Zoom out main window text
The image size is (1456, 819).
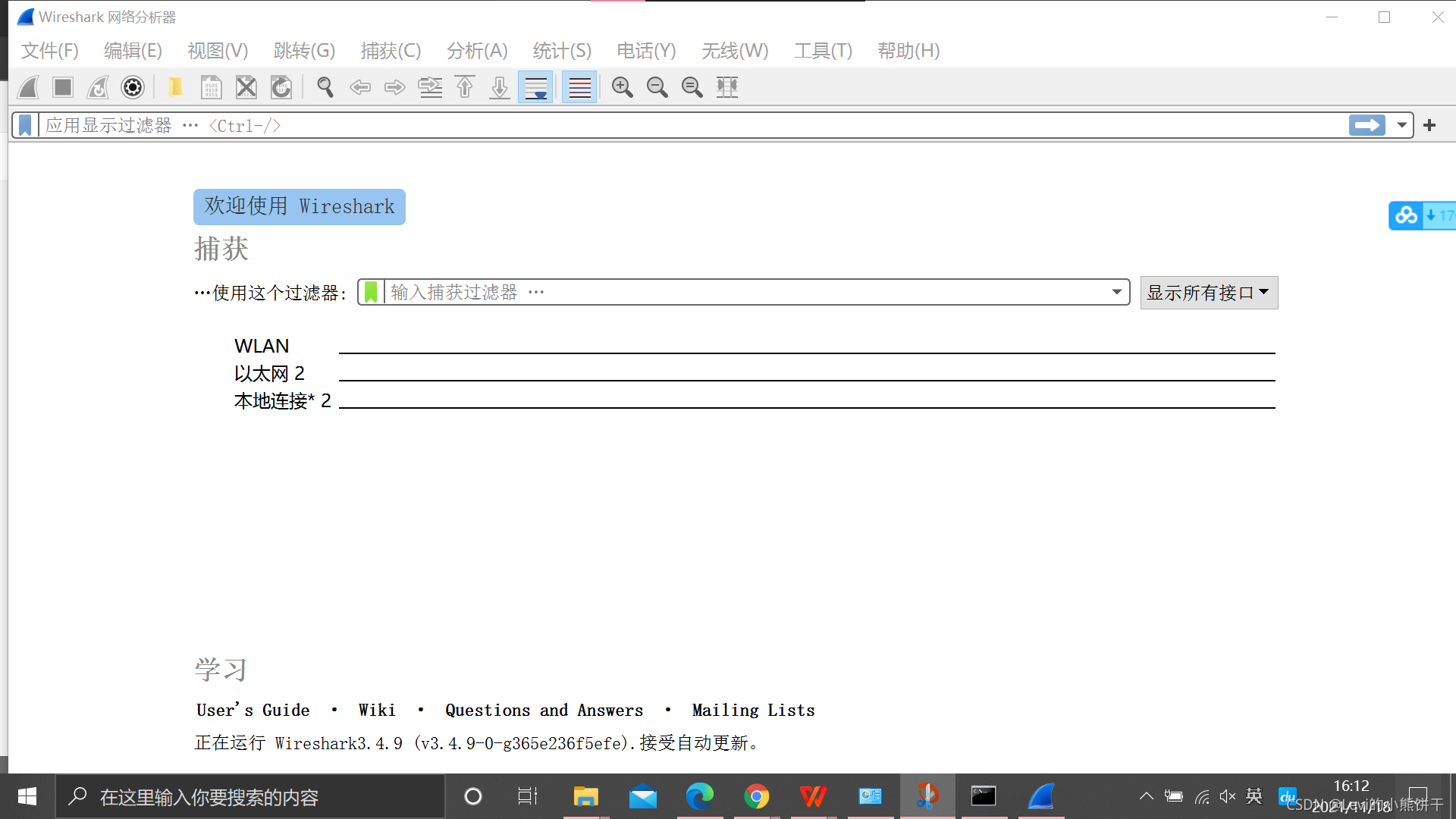coord(657,87)
